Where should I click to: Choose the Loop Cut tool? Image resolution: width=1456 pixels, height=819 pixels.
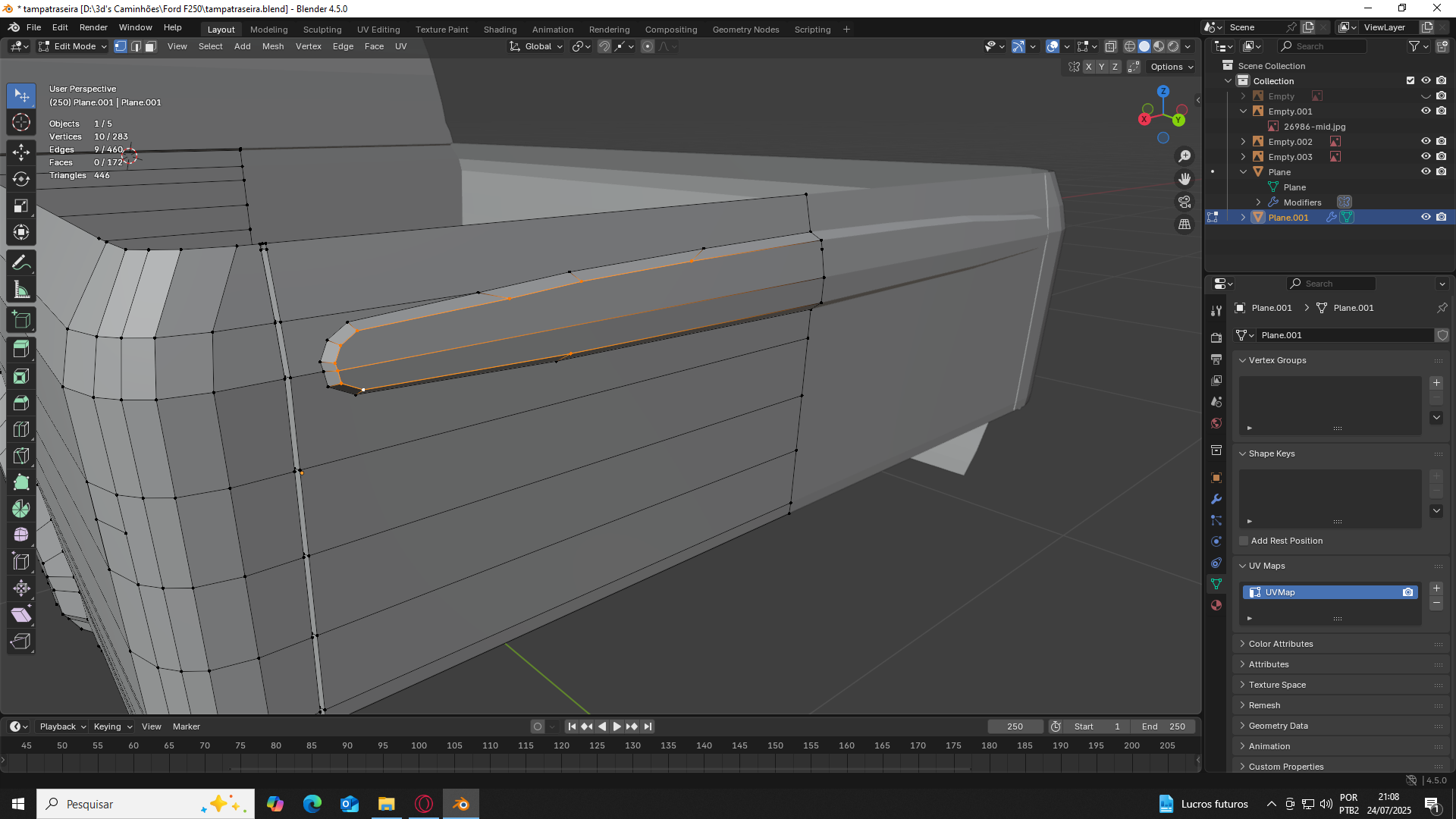21,429
